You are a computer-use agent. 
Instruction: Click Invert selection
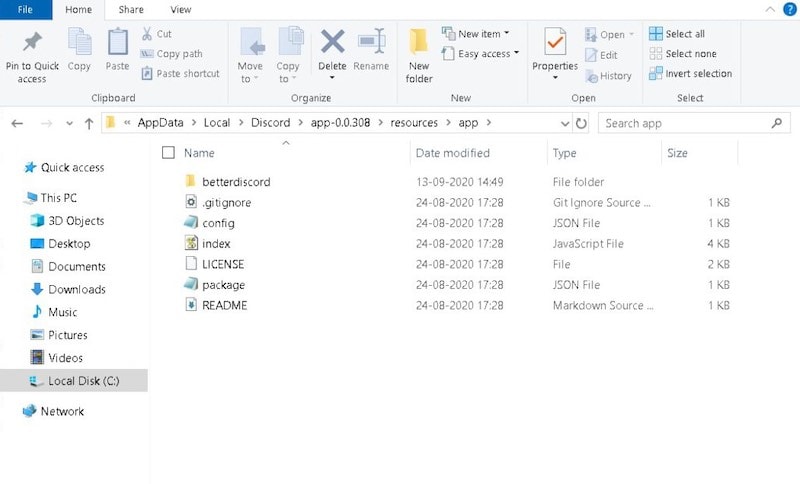[x=690, y=73]
